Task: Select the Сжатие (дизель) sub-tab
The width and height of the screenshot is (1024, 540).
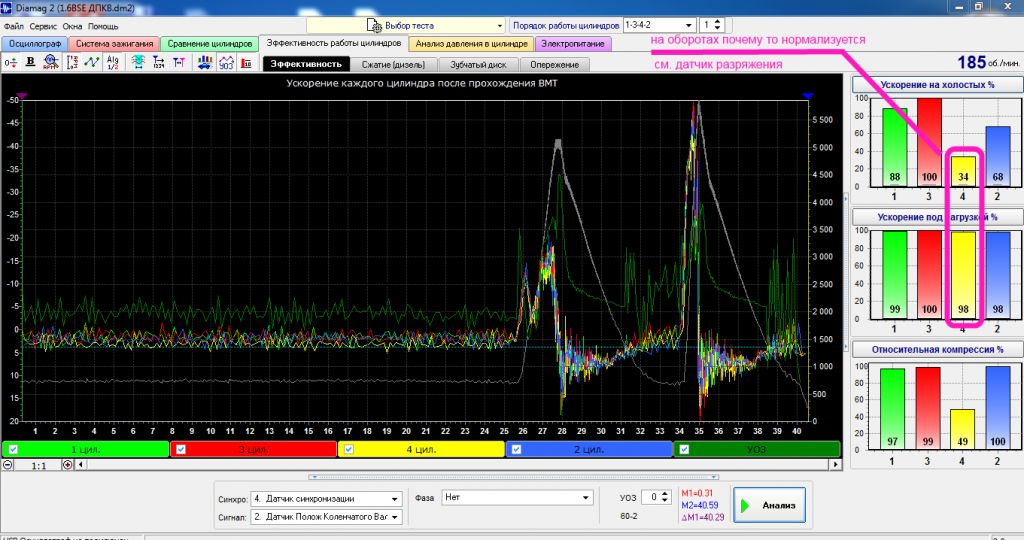Action: [x=393, y=64]
